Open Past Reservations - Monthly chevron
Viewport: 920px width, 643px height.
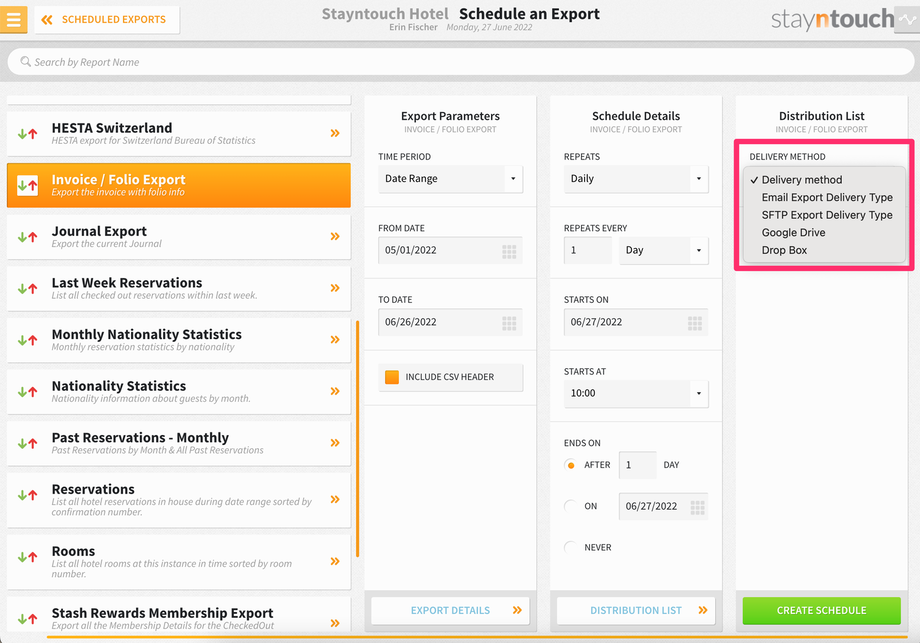tap(335, 443)
